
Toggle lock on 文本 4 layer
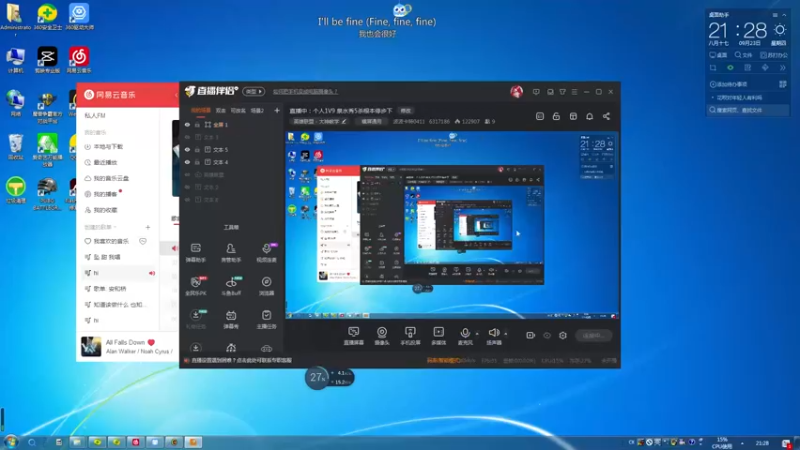click(x=197, y=162)
